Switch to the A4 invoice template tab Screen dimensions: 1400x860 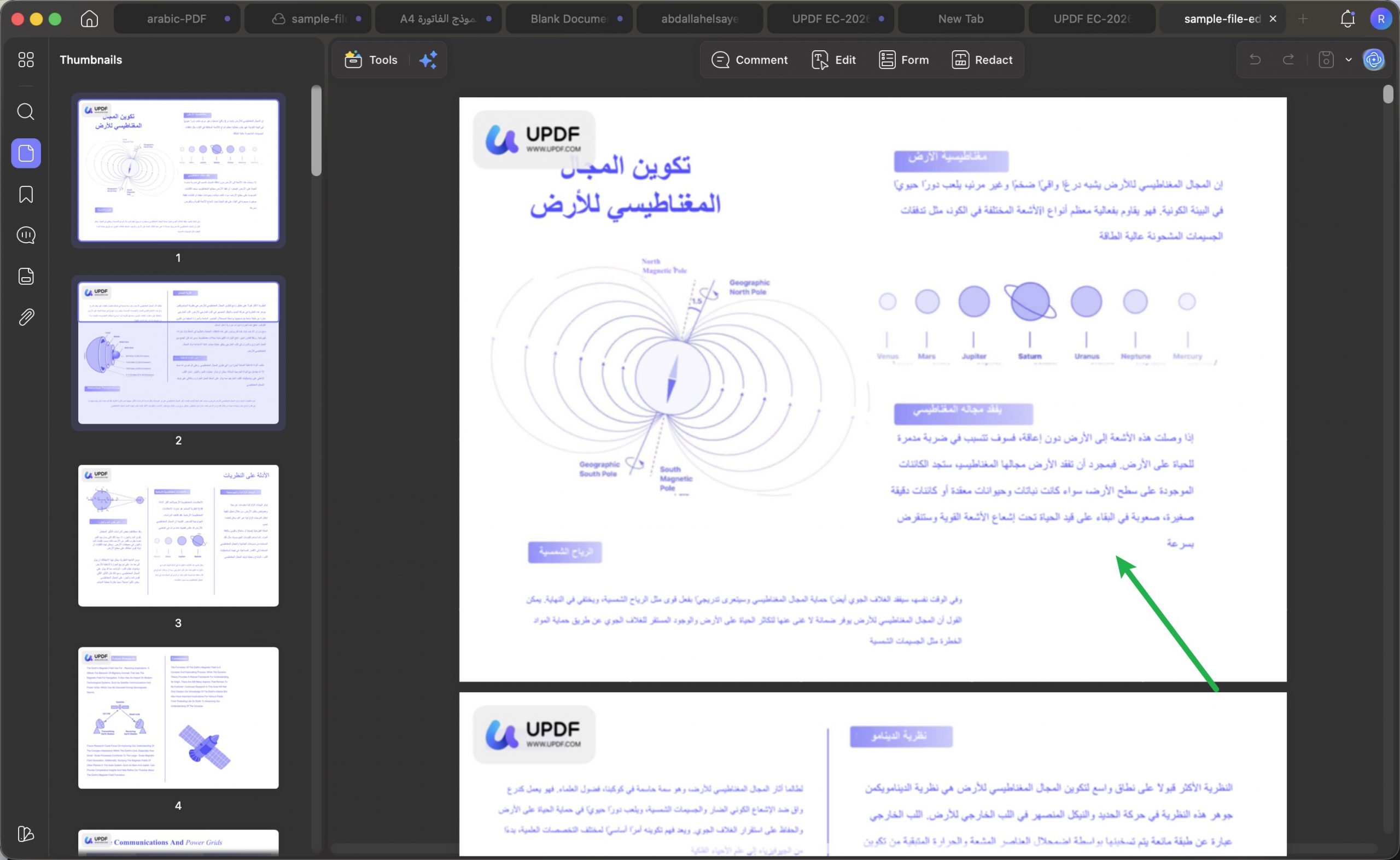438,19
